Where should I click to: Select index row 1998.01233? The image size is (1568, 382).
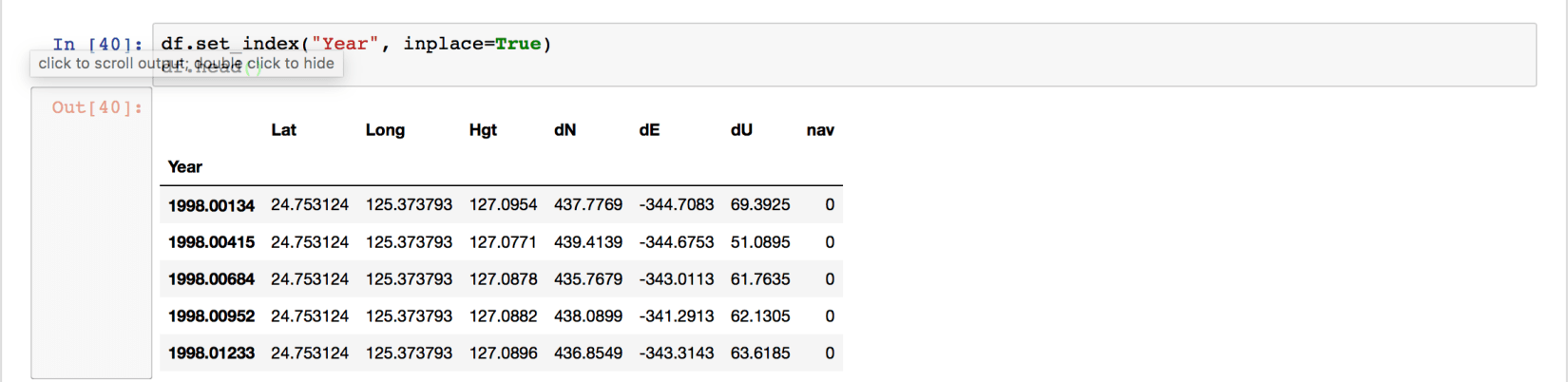[x=211, y=353]
